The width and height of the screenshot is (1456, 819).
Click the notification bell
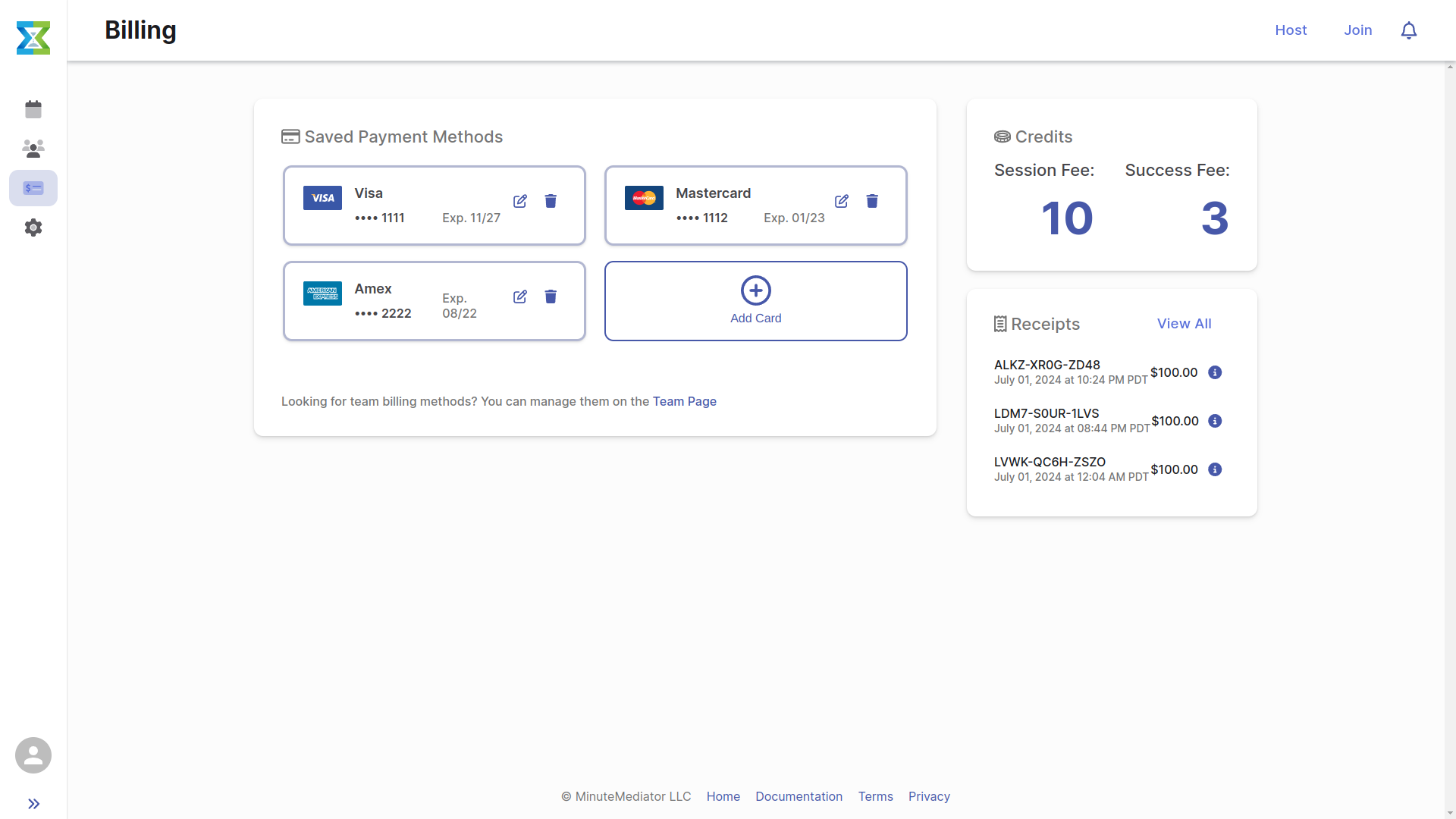pyautogui.click(x=1409, y=30)
